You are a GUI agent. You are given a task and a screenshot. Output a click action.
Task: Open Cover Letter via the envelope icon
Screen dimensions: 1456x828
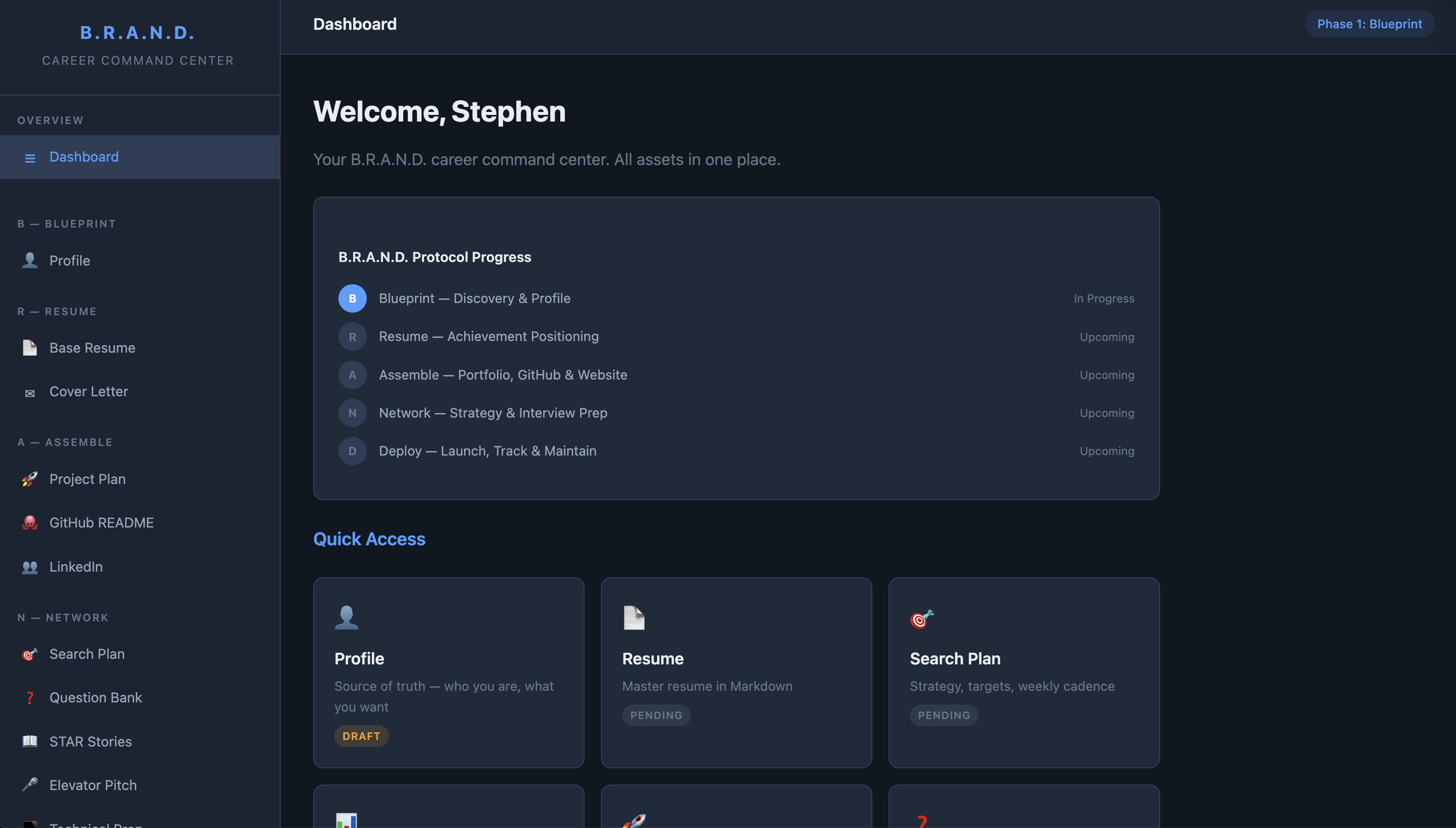[29, 392]
